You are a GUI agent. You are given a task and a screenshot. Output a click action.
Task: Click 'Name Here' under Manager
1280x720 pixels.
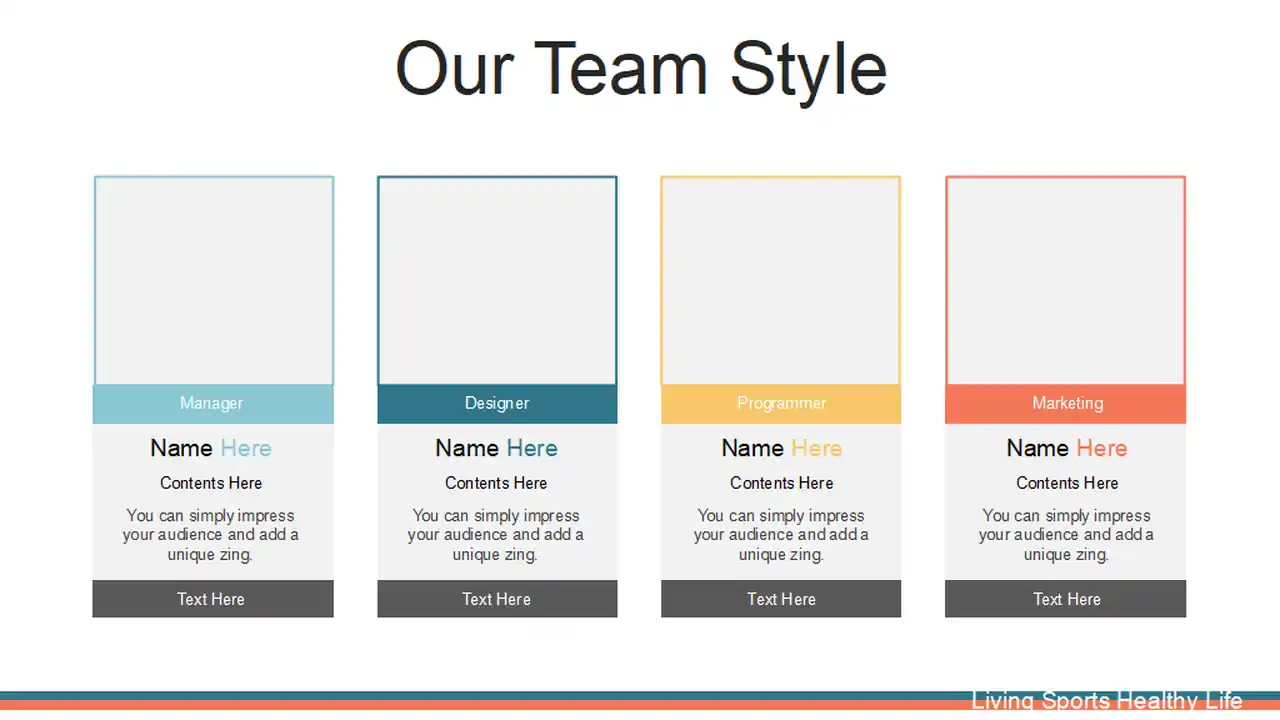pyautogui.click(x=211, y=448)
